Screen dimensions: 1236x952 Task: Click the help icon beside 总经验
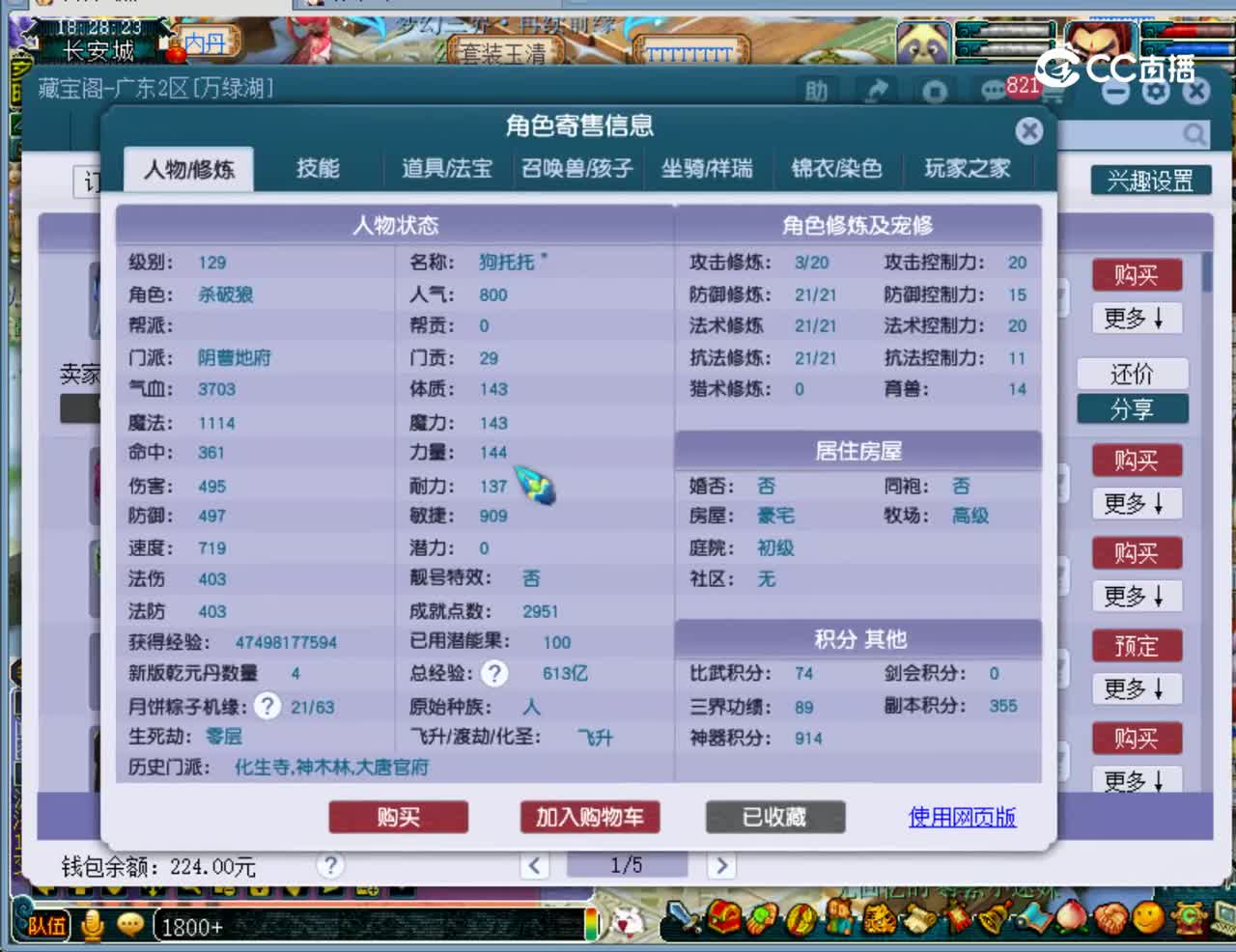pyautogui.click(x=493, y=674)
